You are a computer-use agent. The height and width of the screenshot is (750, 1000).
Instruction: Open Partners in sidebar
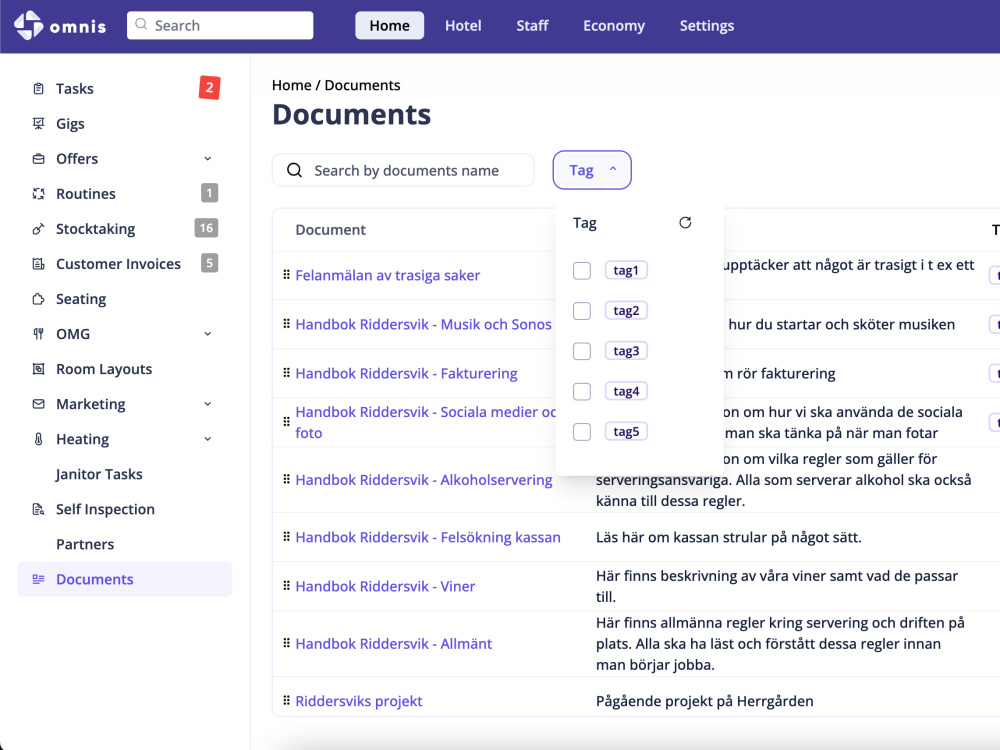85,545
